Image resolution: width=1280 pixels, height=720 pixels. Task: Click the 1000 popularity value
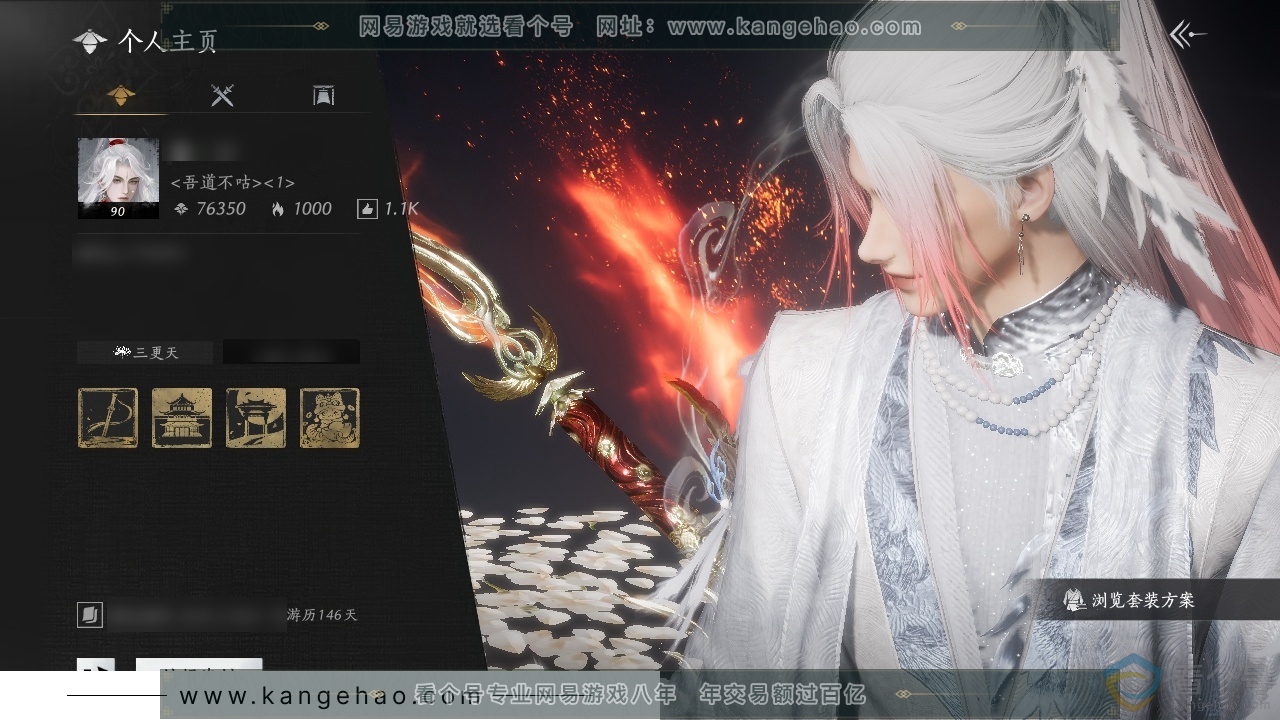[x=312, y=209]
